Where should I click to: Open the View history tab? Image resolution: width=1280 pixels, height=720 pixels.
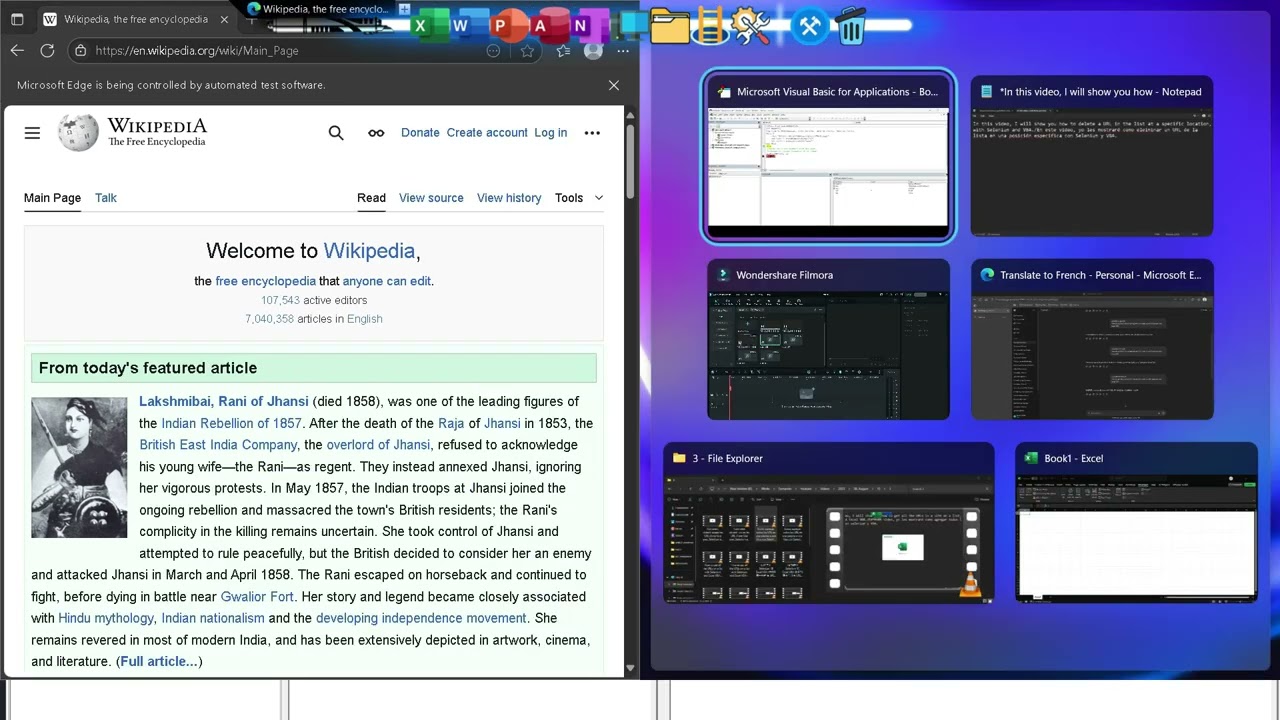coord(509,197)
